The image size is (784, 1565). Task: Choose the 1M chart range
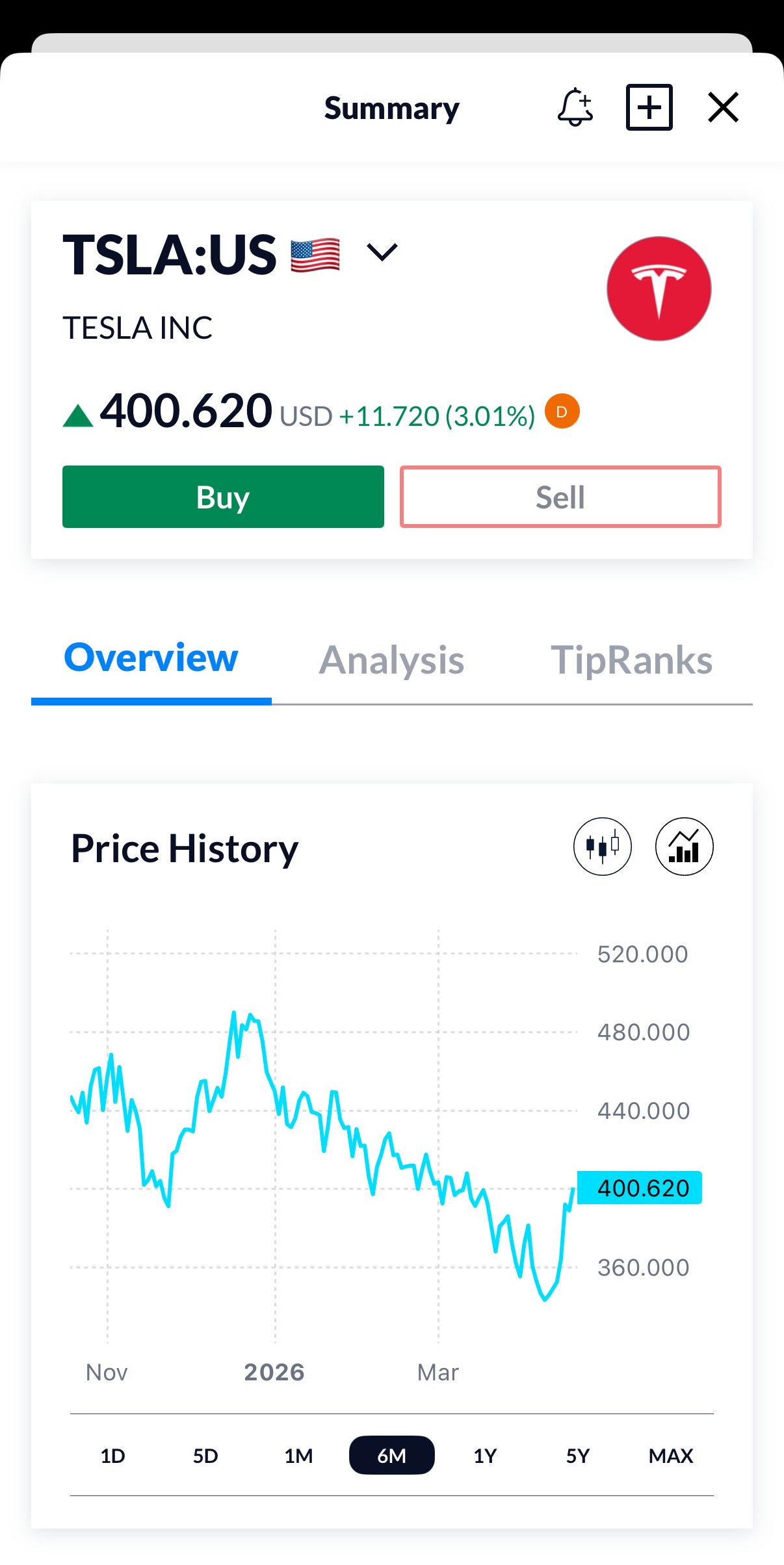(298, 1456)
